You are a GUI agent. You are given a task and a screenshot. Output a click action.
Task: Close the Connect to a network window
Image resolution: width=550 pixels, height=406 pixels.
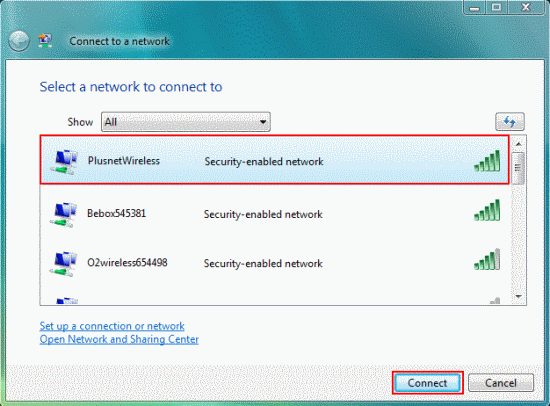pos(525,7)
